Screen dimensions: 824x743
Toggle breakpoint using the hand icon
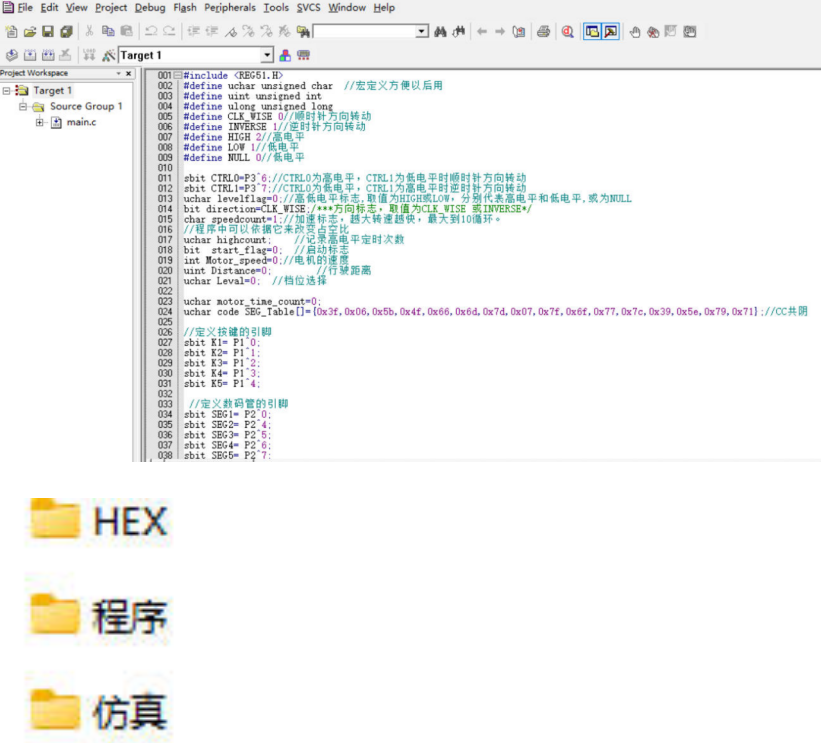pos(635,32)
